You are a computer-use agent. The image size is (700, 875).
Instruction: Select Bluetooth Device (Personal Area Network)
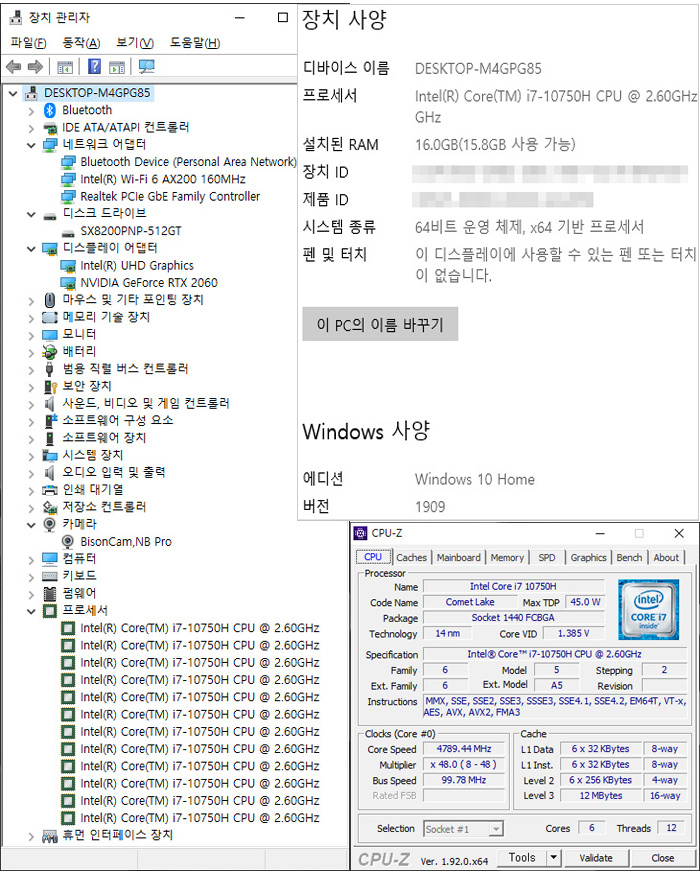(188, 162)
